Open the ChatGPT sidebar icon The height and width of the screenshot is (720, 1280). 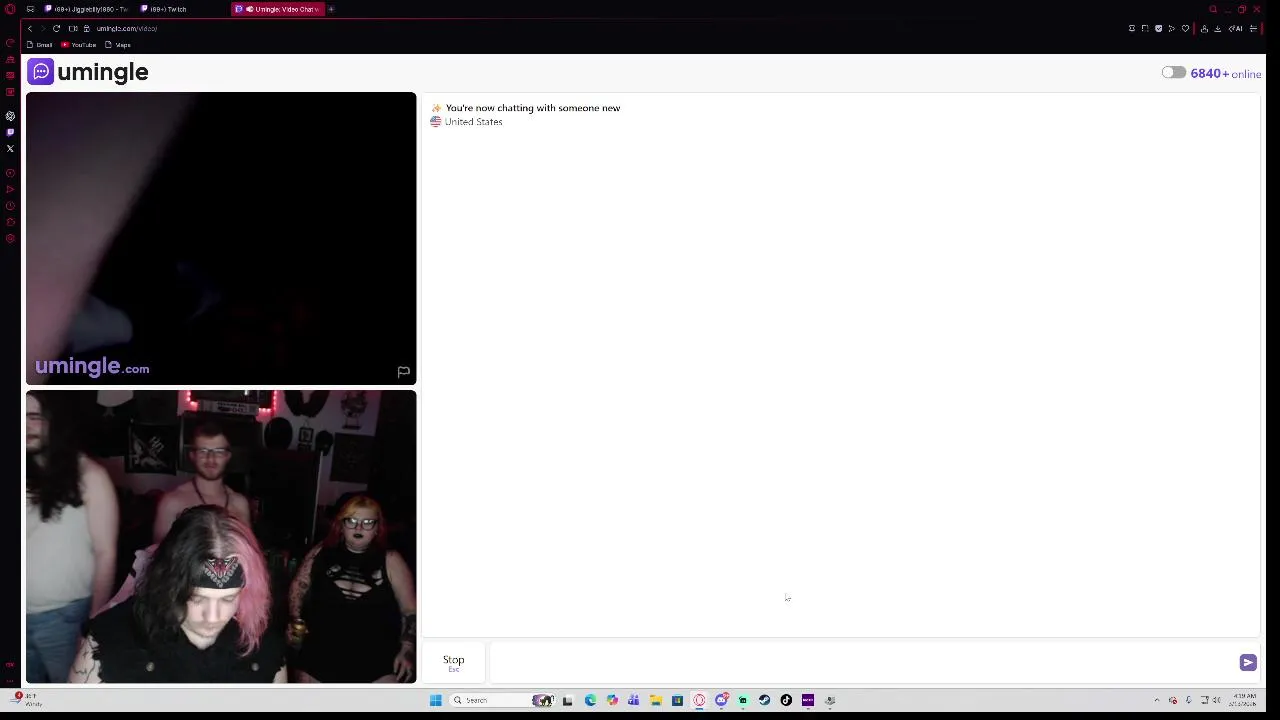(x=10, y=116)
